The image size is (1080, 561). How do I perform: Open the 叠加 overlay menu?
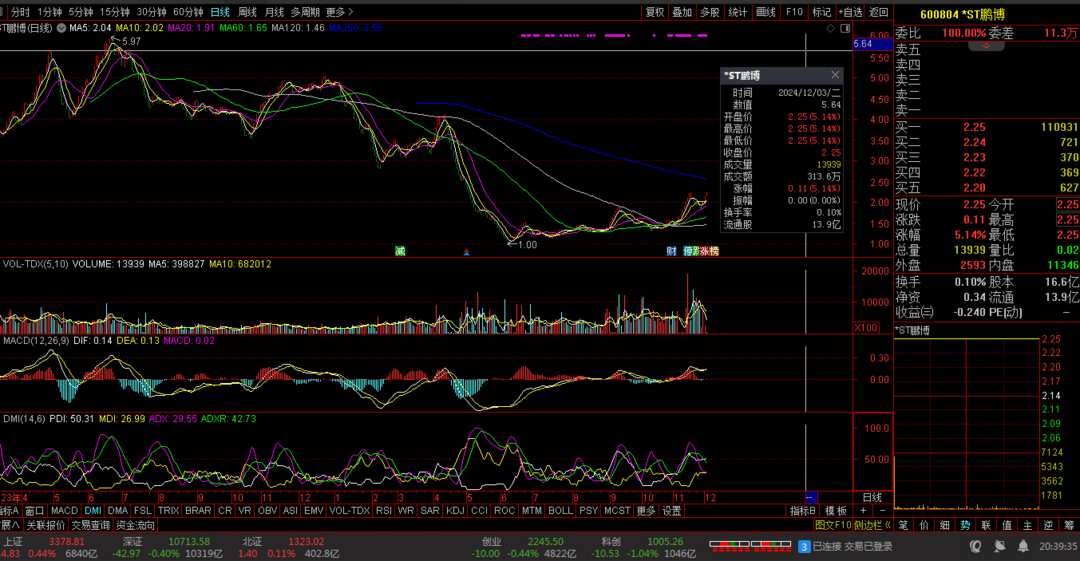click(x=682, y=12)
